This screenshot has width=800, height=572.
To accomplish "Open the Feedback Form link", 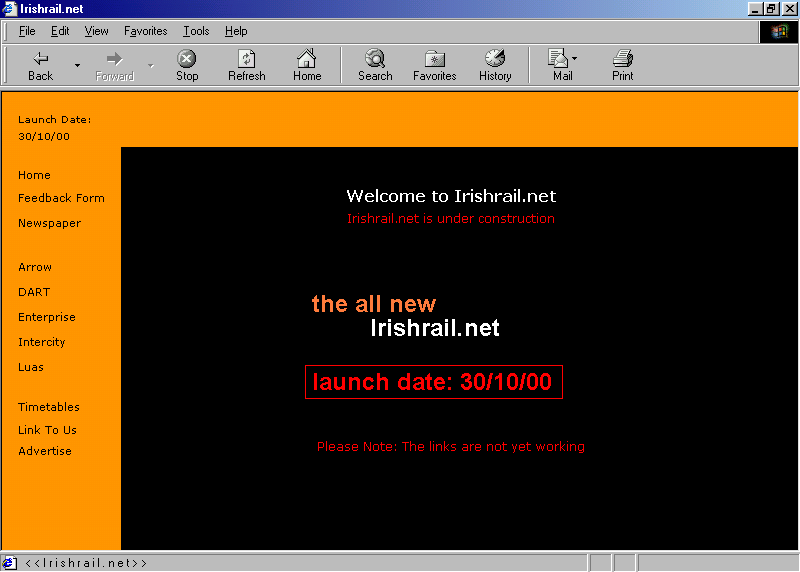I will coord(61,198).
